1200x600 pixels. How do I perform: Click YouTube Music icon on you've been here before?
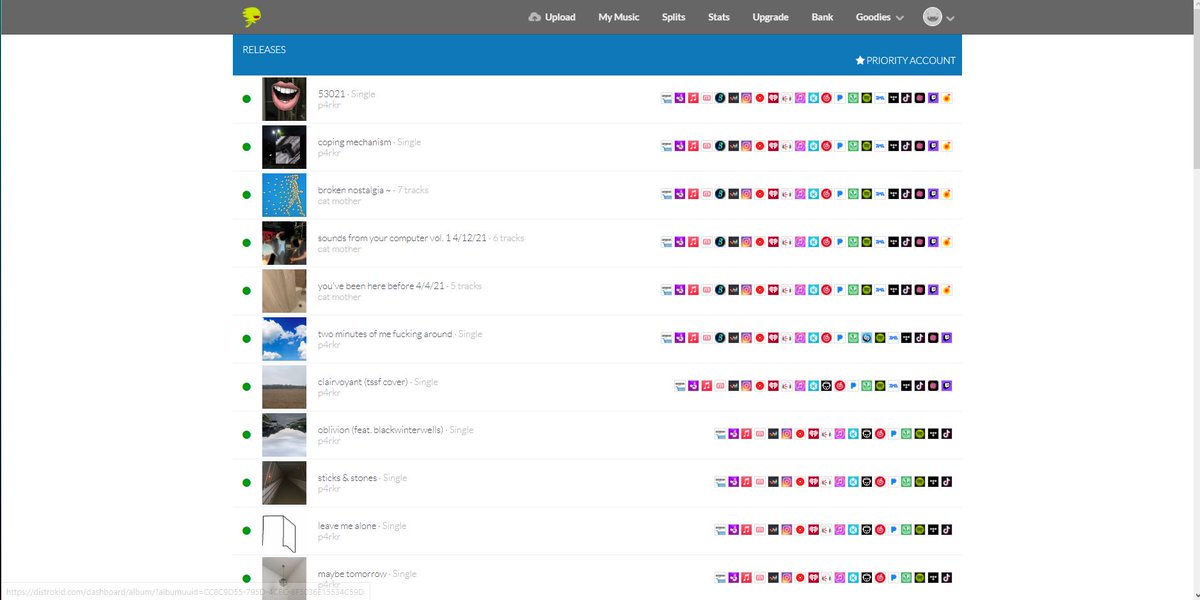(760, 290)
